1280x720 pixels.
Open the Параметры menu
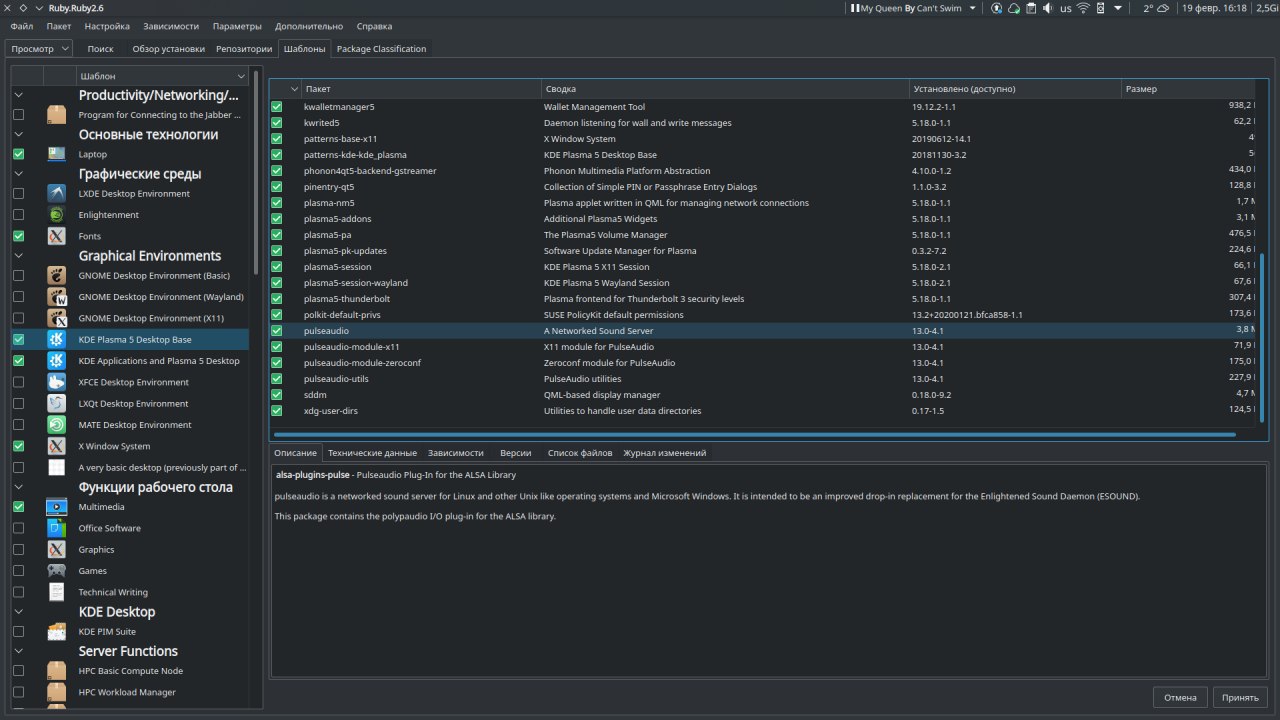pyautogui.click(x=237, y=26)
